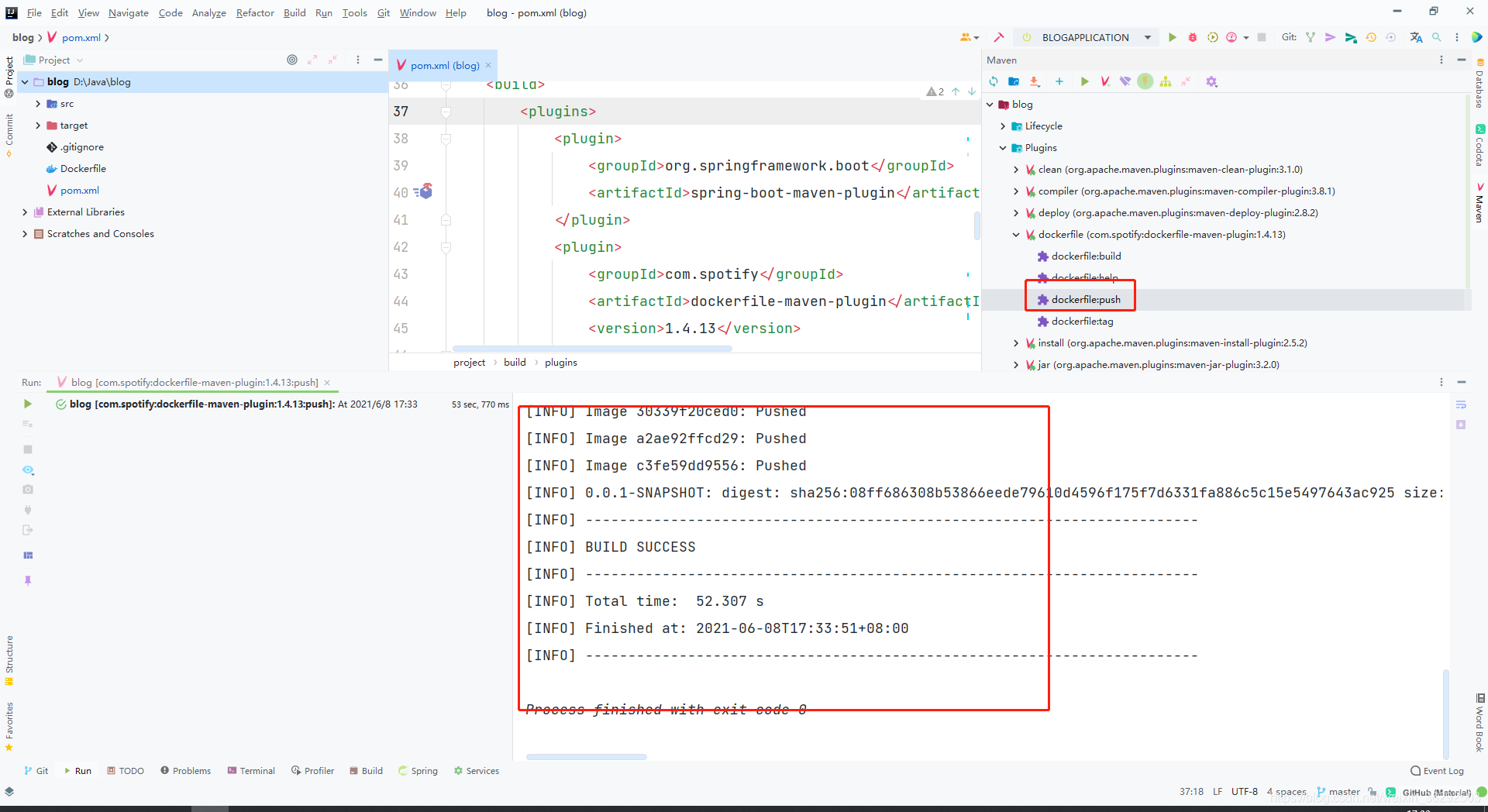Viewport: 1488px width, 812px height.
Task: Open BLOGAPPLICATION run configuration dropdown
Action: 1148,37
